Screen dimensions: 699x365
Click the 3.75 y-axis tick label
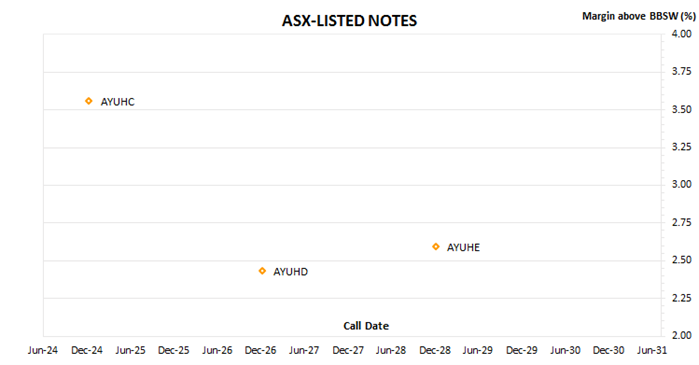click(682, 71)
